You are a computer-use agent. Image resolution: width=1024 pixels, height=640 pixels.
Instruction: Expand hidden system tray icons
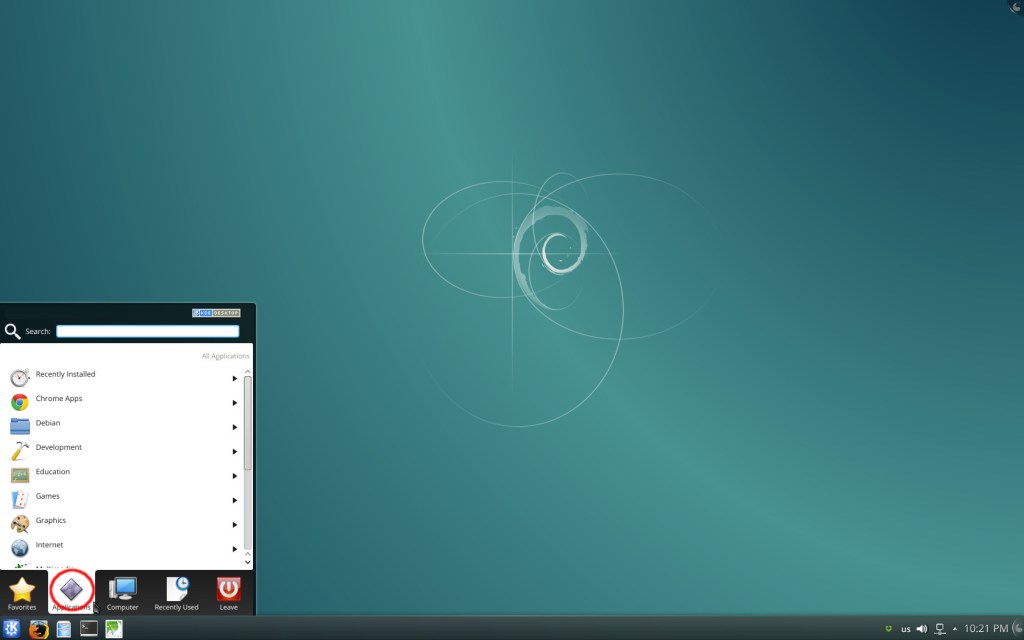point(955,629)
